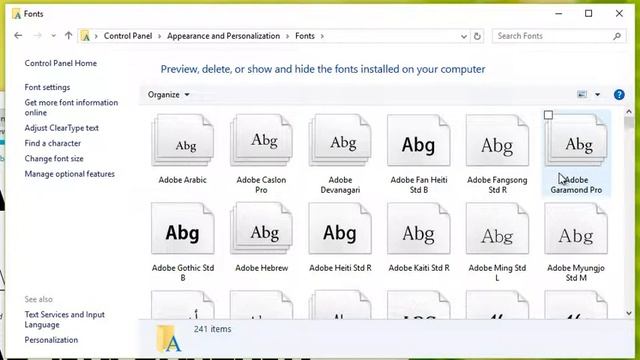Select the Adobe Hebrew font icon
The height and width of the screenshot is (360, 640).
click(x=261, y=229)
